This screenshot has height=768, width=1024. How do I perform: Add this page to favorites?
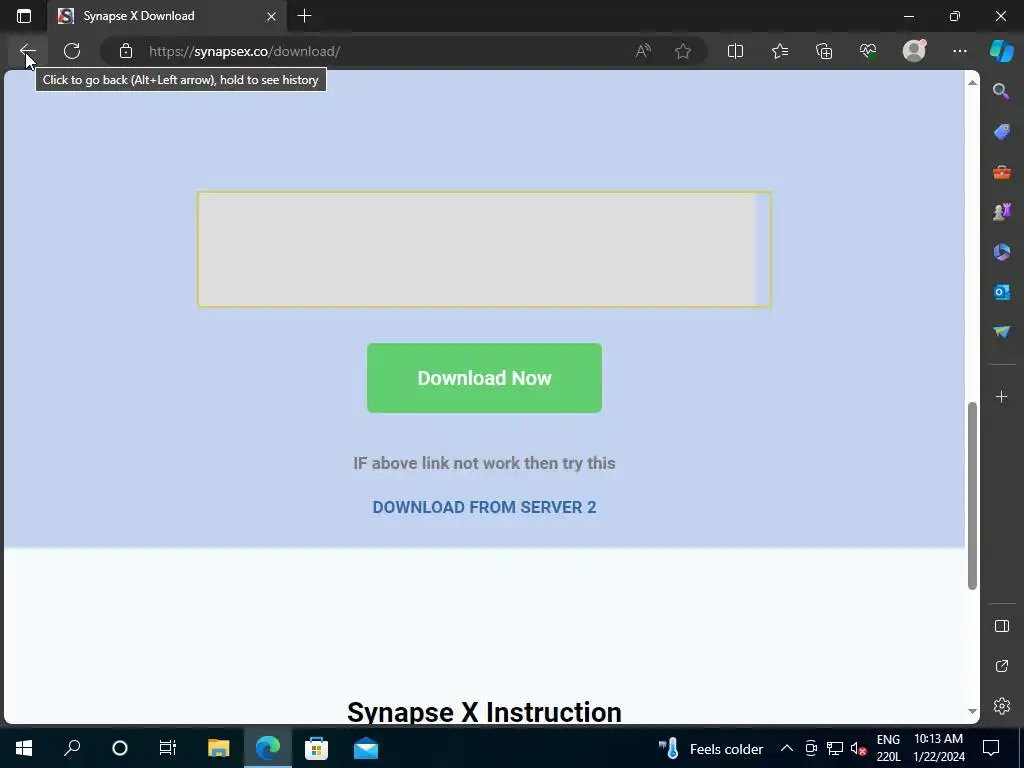point(683,51)
